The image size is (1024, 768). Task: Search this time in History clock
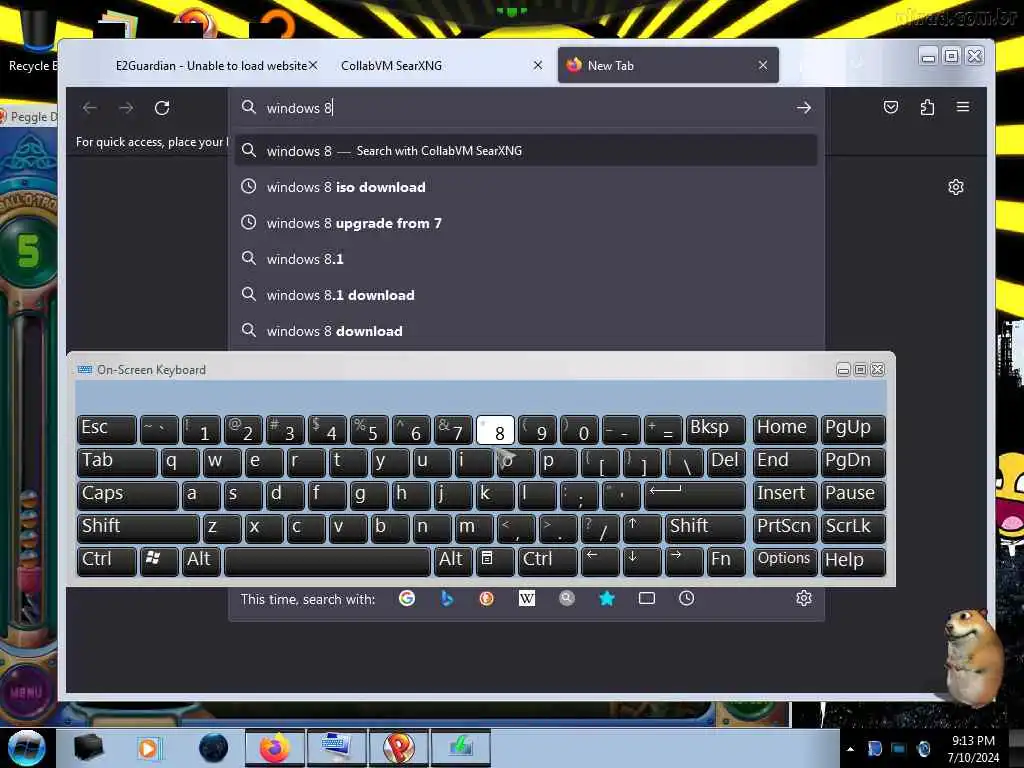686,598
